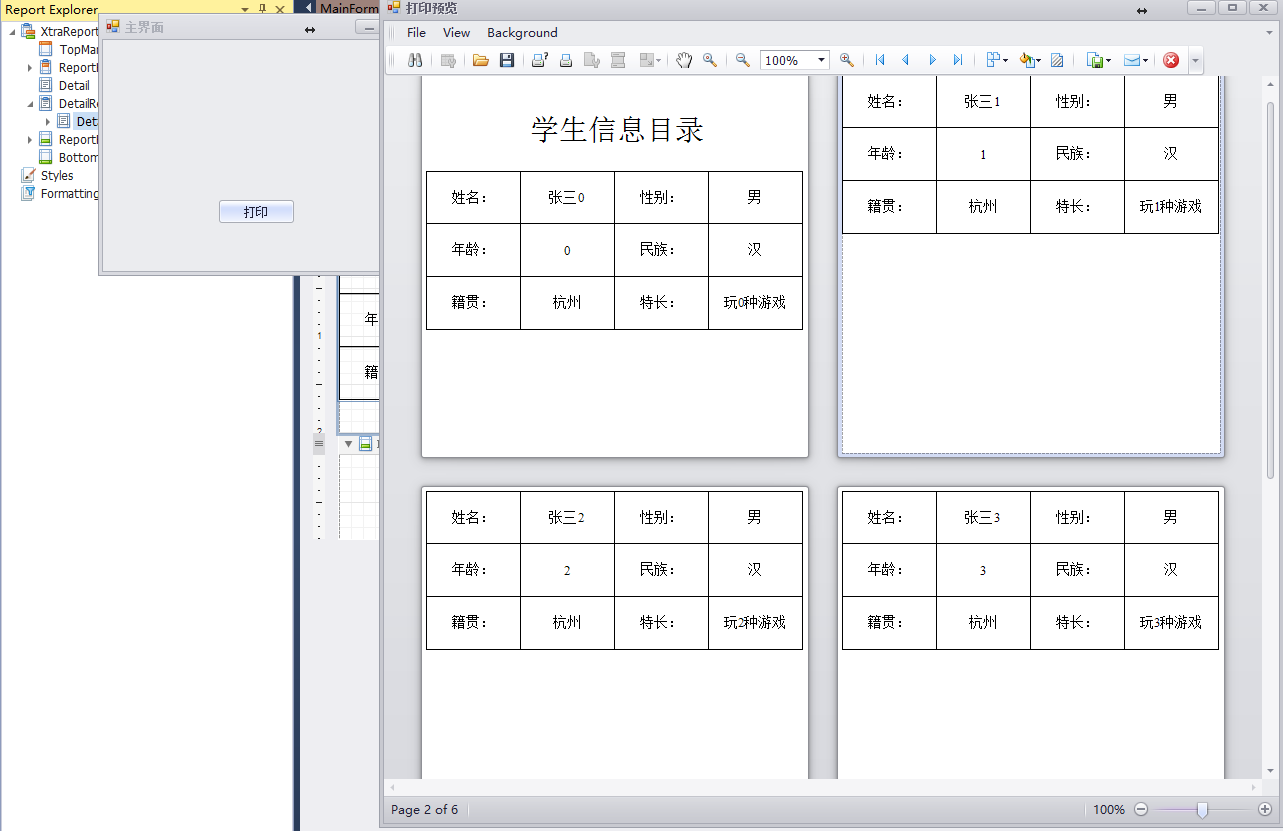This screenshot has width=1283, height=831.
Task: Open the Watermark settings icon
Action: pos(1057,60)
